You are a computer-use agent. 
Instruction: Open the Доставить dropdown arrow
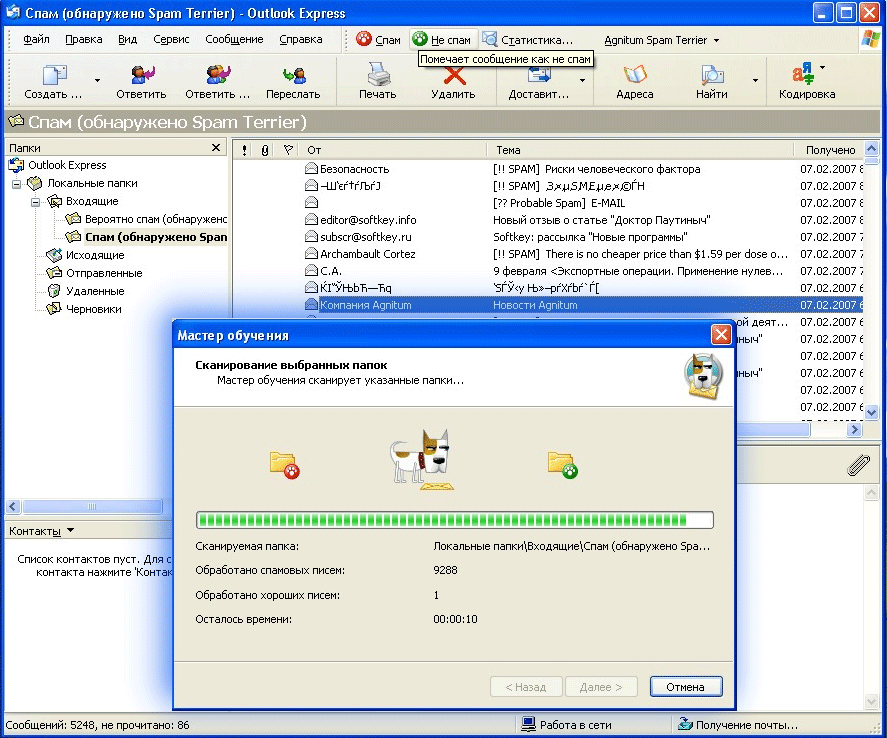point(582,80)
